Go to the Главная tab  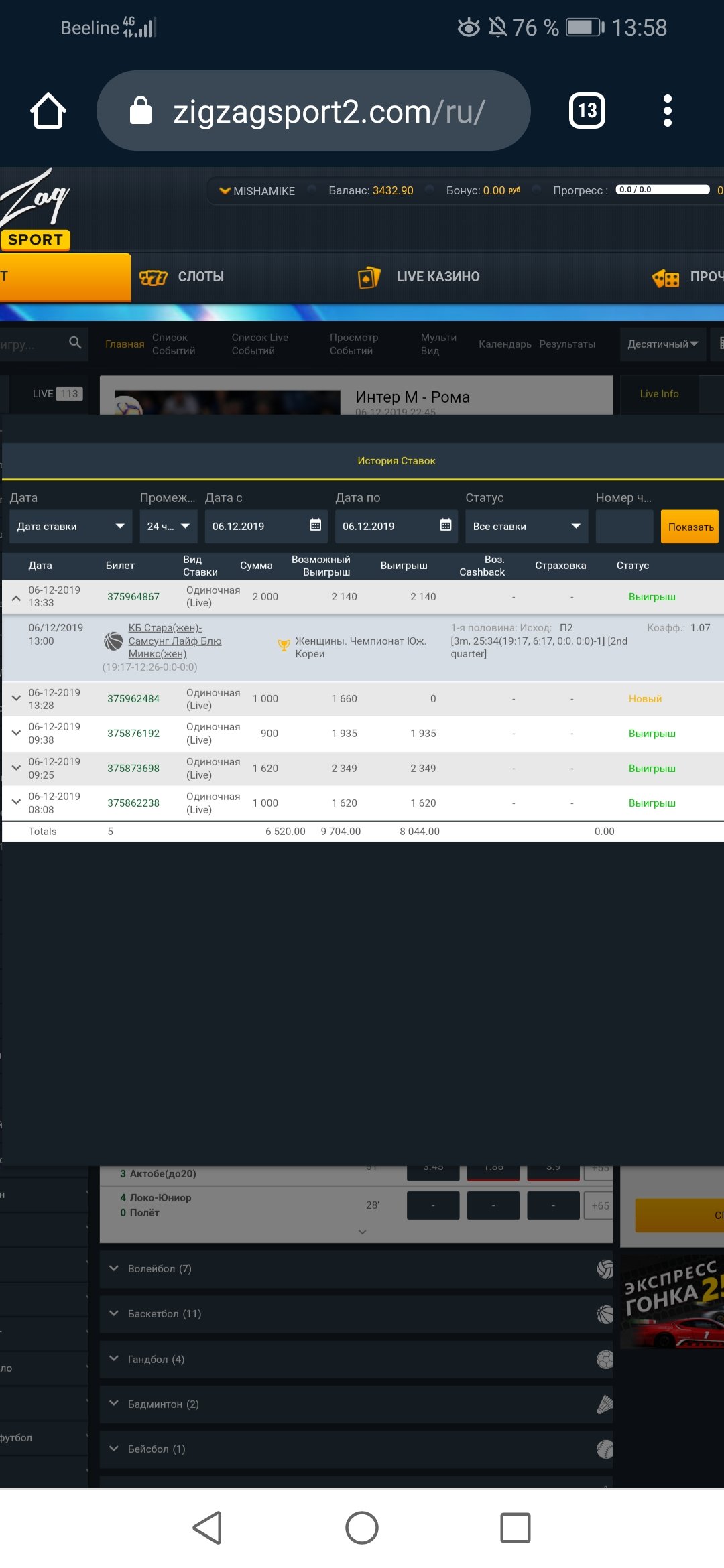(x=125, y=344)
